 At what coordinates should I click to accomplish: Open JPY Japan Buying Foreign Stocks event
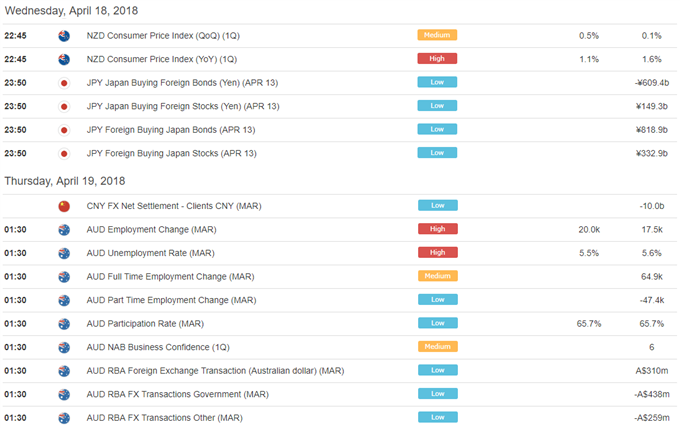[x=183, y=106]
